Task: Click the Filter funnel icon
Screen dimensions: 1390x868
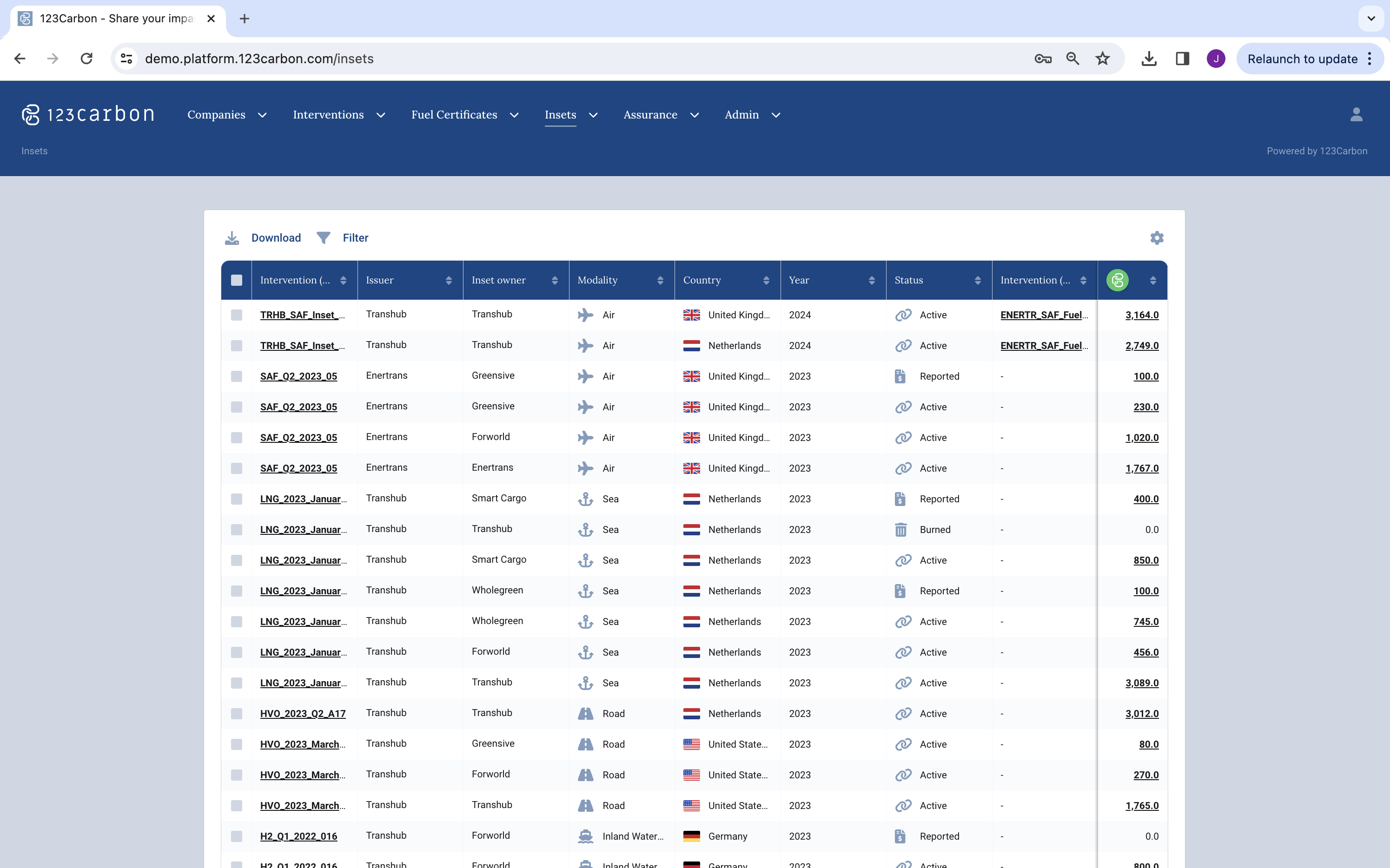Action: (x=324, y=237)
